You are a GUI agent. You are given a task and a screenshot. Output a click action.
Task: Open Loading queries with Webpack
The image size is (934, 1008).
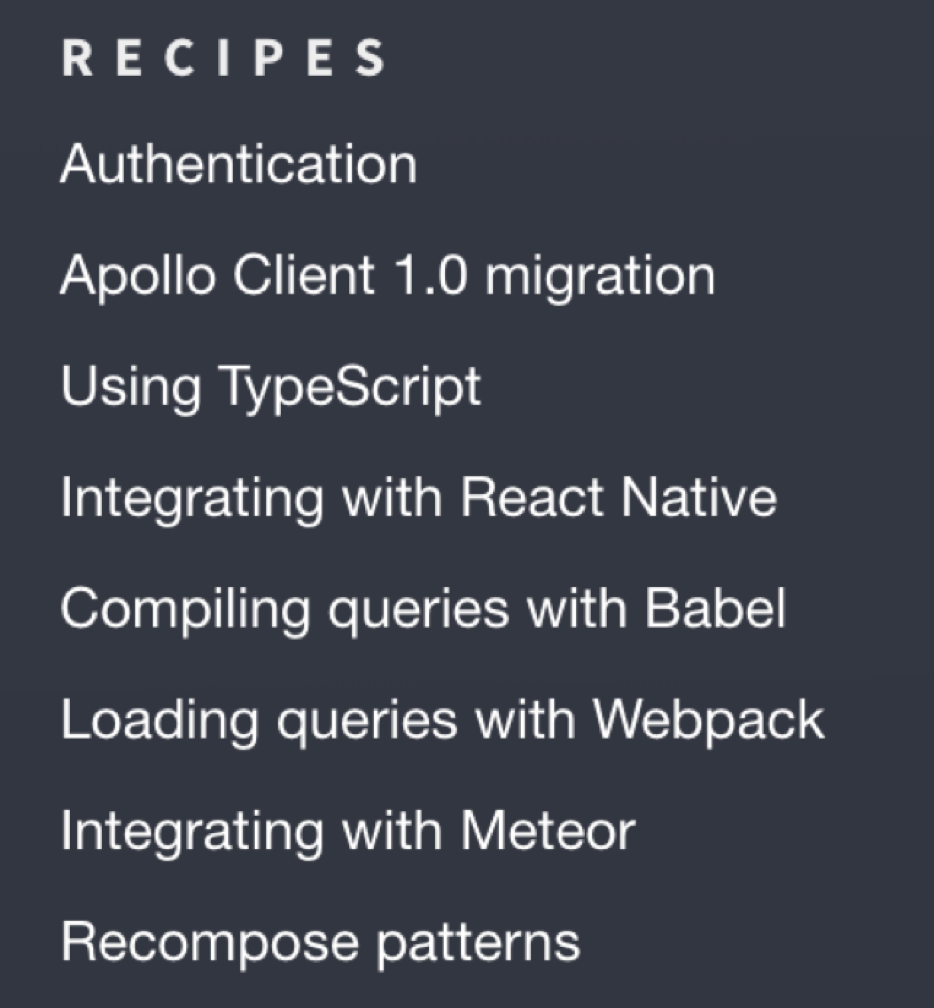click(x=442, y=720)
